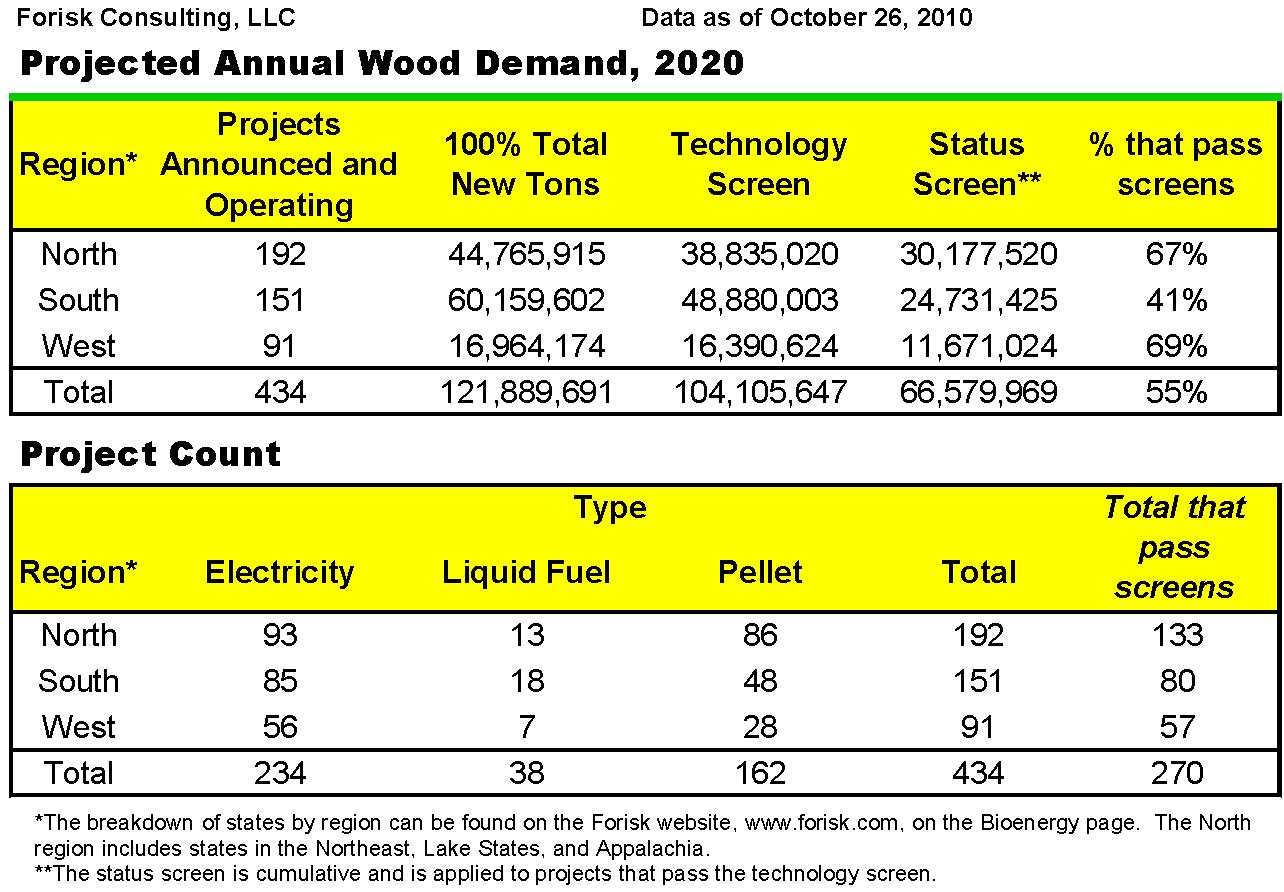Click the 'Status Screen**' column header
This screenshot has height=892, width=1284.
(x=977, y=164)
